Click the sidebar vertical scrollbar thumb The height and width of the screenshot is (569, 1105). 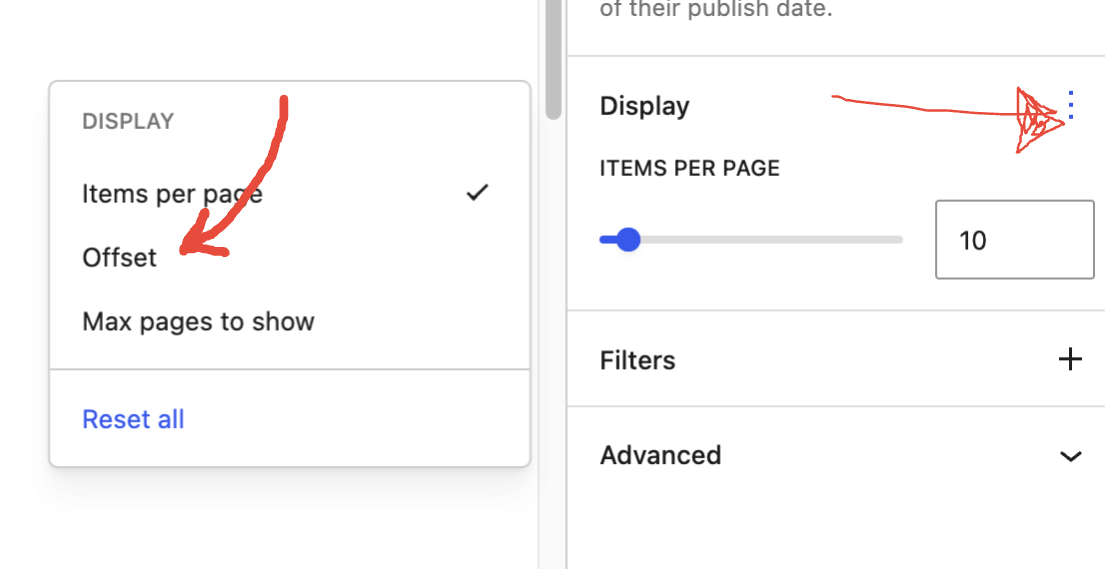coord(554,60)
